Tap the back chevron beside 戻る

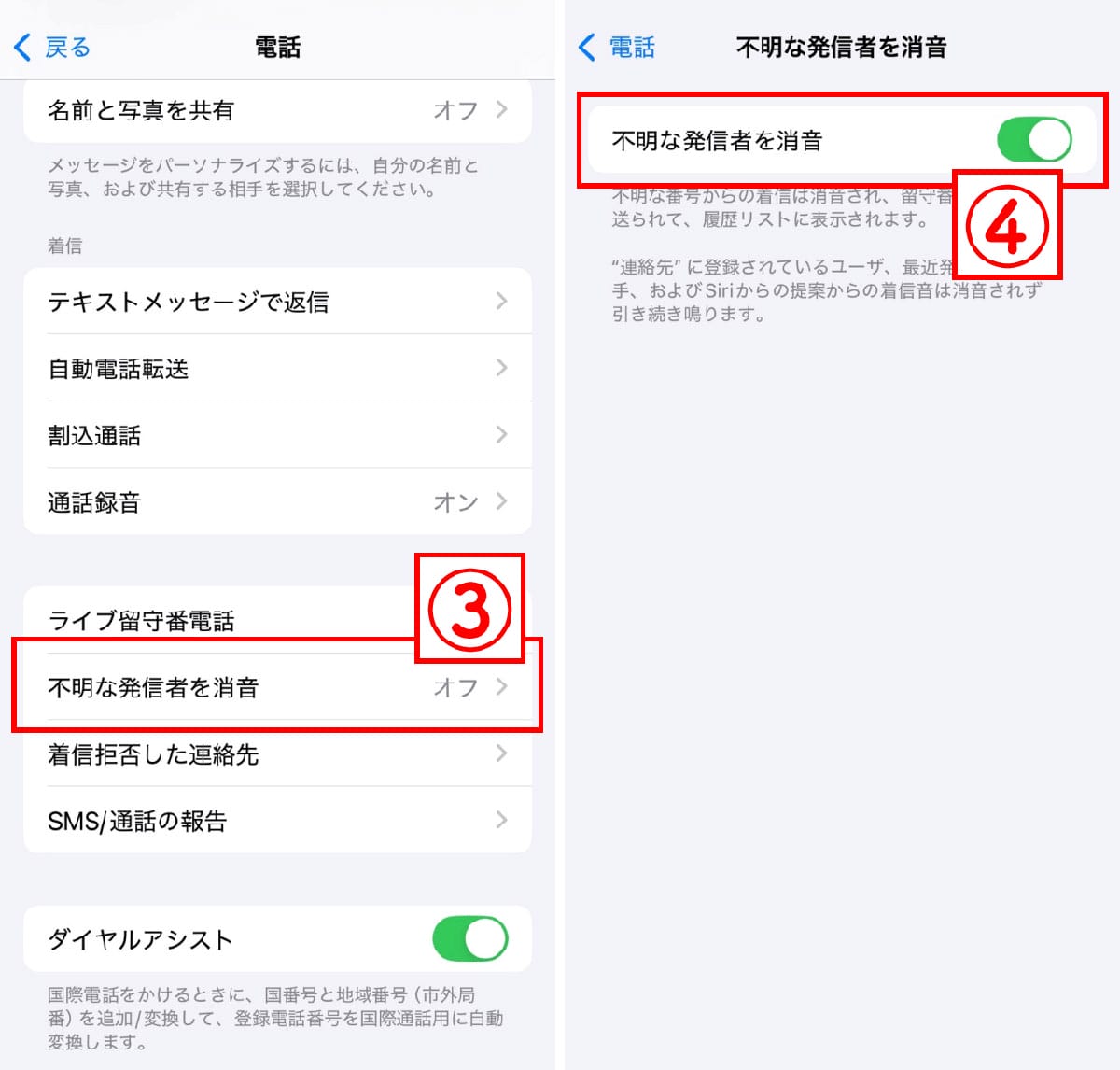tap(22, 47)
